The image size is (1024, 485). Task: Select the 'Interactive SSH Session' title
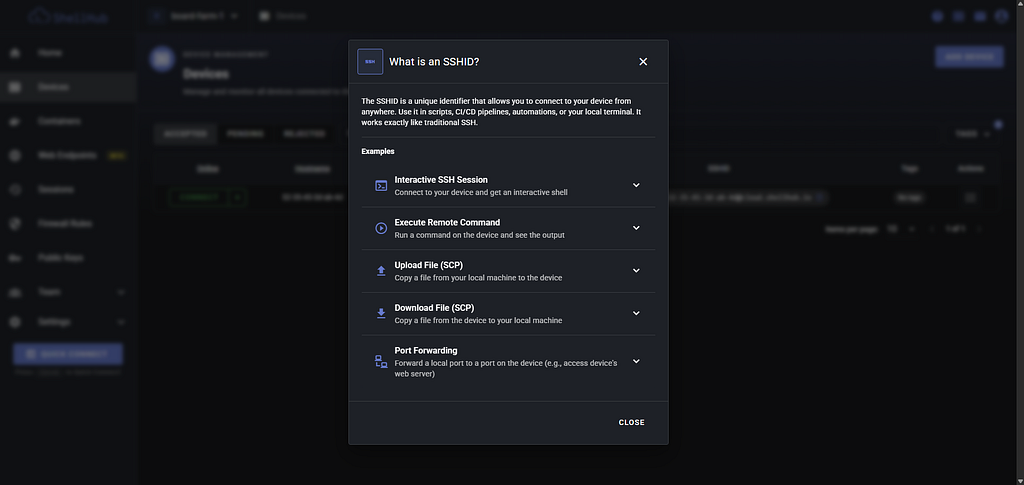[441, 180]
